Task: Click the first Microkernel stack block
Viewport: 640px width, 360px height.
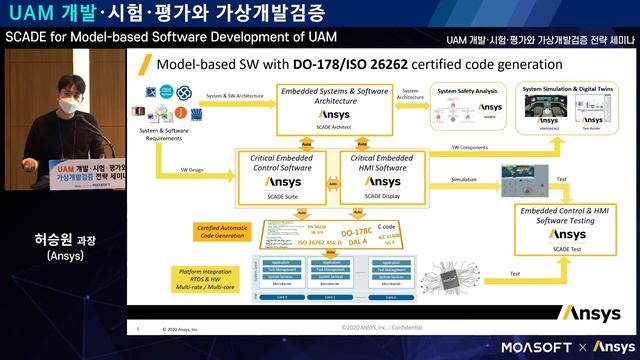Action: click(x=282, y=272)
